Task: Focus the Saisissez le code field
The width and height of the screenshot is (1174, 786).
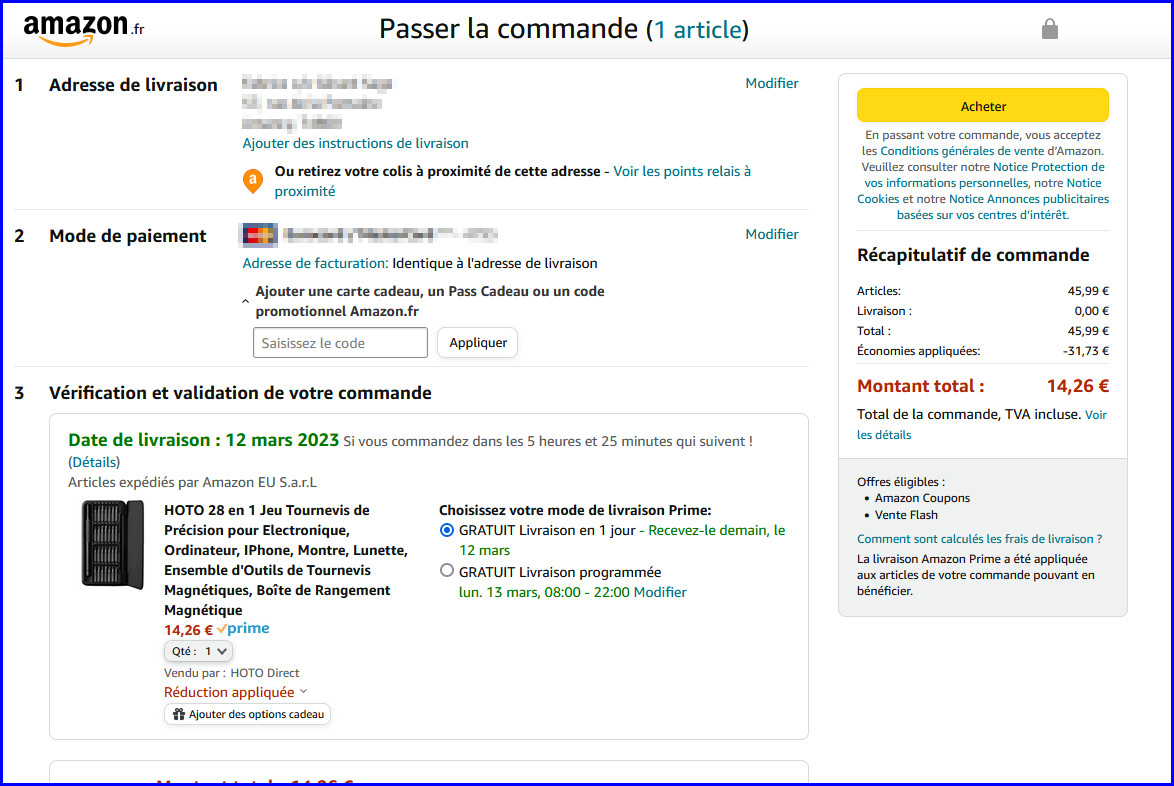Action: point(340,343)
